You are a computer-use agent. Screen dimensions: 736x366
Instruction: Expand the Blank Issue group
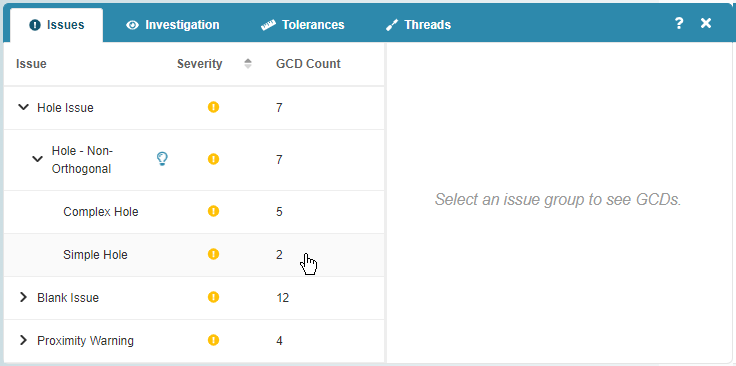(x=23, y=297)
